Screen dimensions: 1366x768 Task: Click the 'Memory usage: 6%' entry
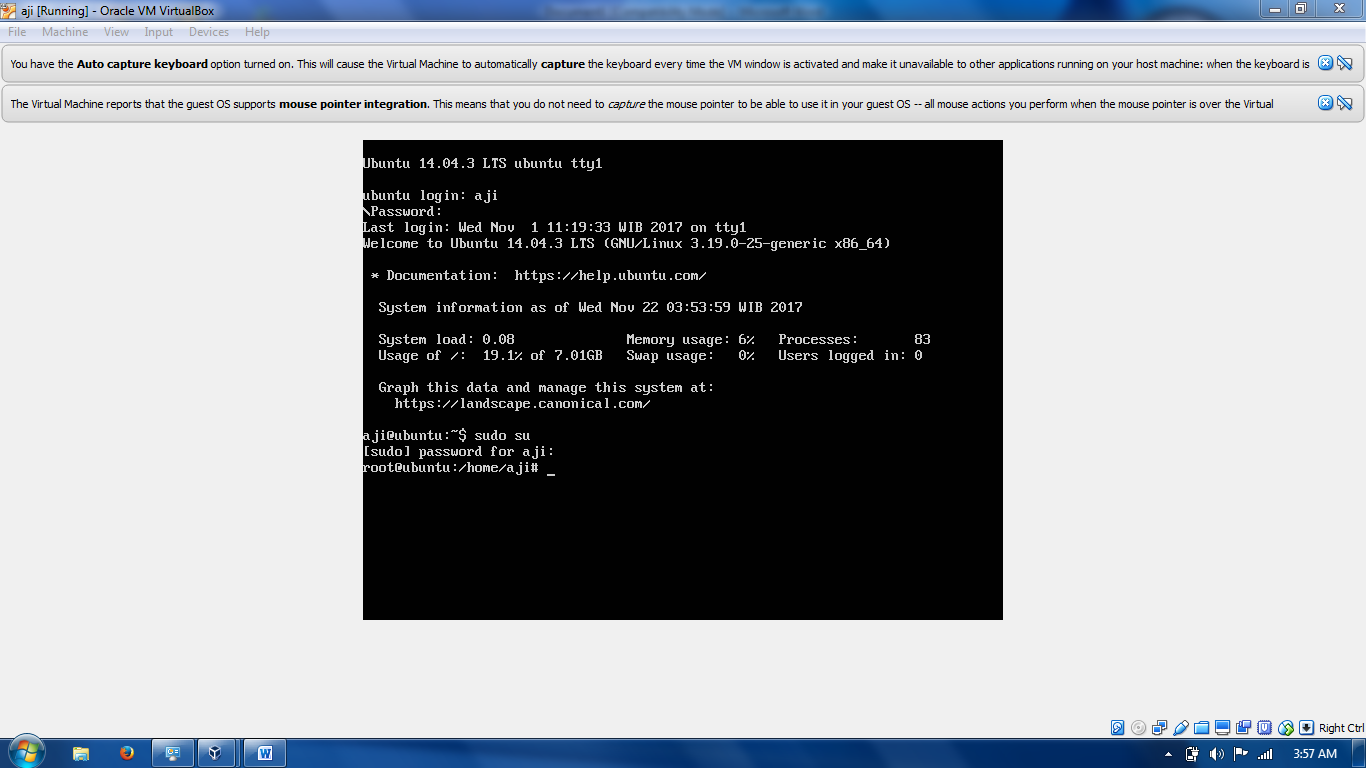[690, 339]
